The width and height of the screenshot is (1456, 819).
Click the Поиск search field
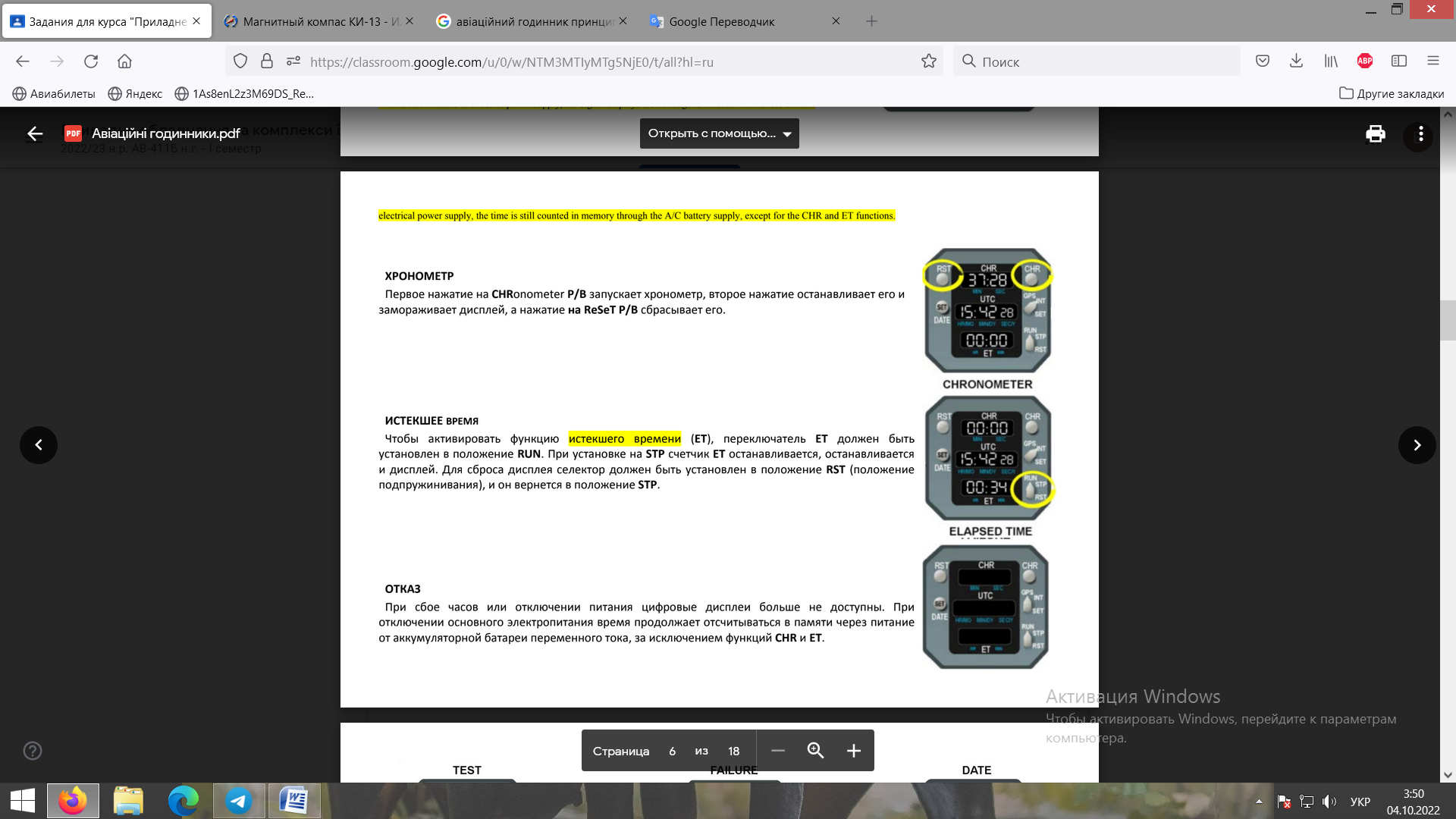click(1097, 61)
